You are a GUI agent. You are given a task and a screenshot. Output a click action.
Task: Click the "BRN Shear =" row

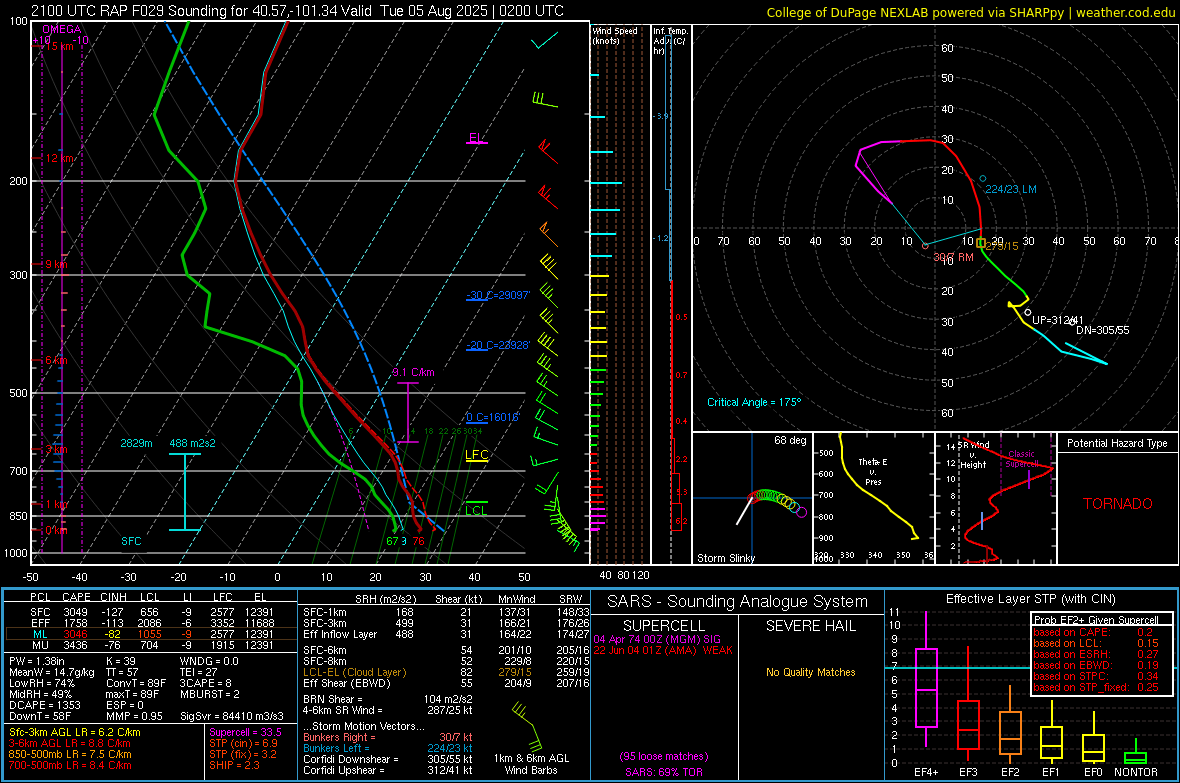pos(388,699)
